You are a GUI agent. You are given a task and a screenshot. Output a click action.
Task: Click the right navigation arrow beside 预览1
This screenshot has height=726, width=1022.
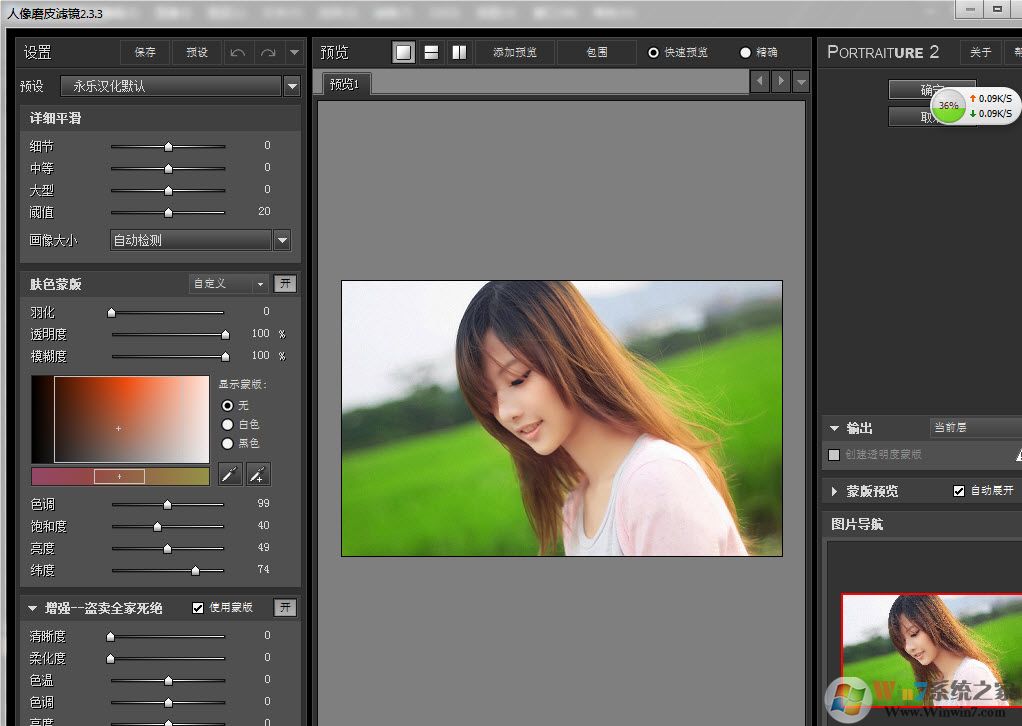781,81
